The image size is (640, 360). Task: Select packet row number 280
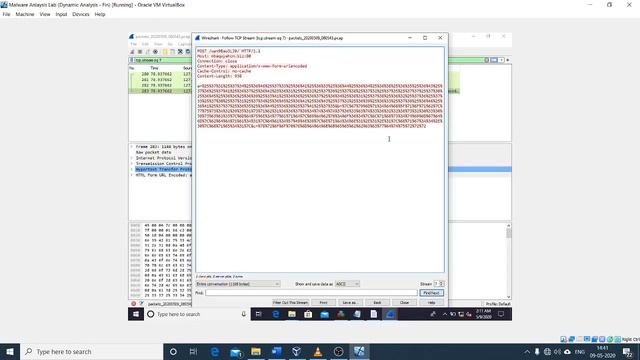click(x=160, y=74)
